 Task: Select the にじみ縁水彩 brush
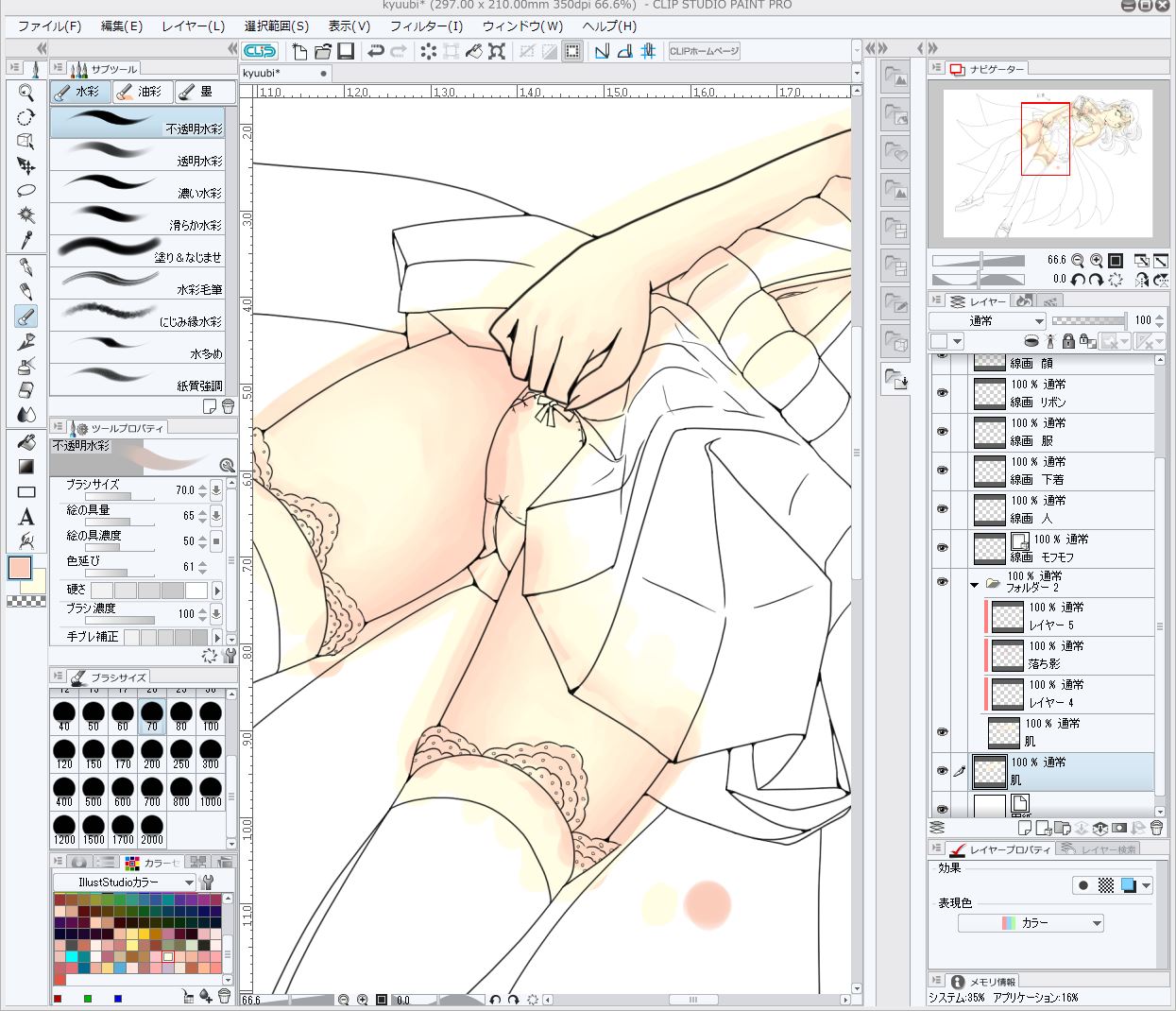(x=137, y=315)
